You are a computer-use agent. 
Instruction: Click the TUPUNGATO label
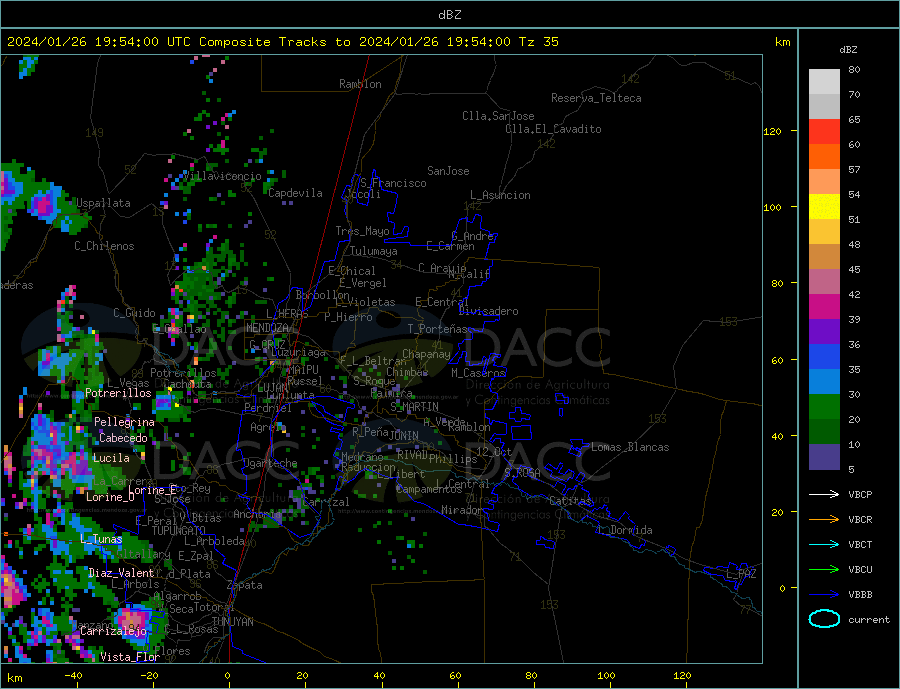[x=179, y=531]
